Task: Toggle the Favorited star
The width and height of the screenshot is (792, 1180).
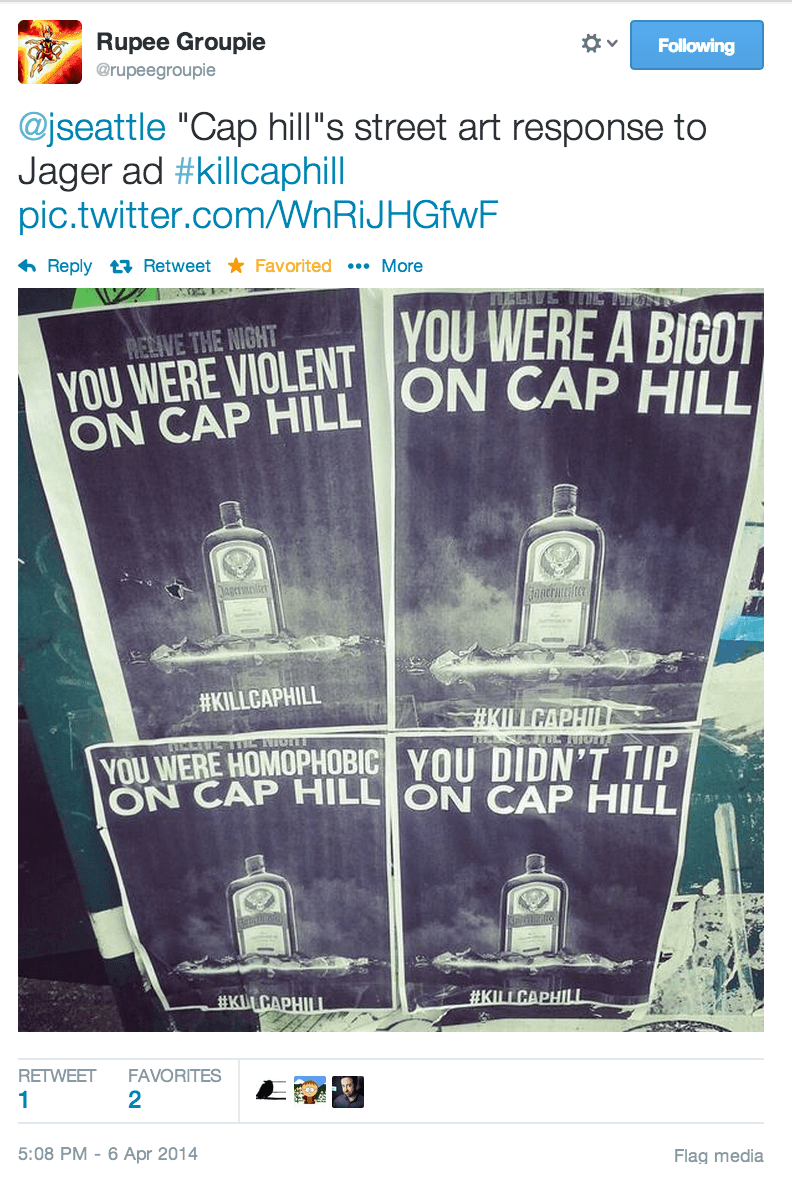Action: 236,266
